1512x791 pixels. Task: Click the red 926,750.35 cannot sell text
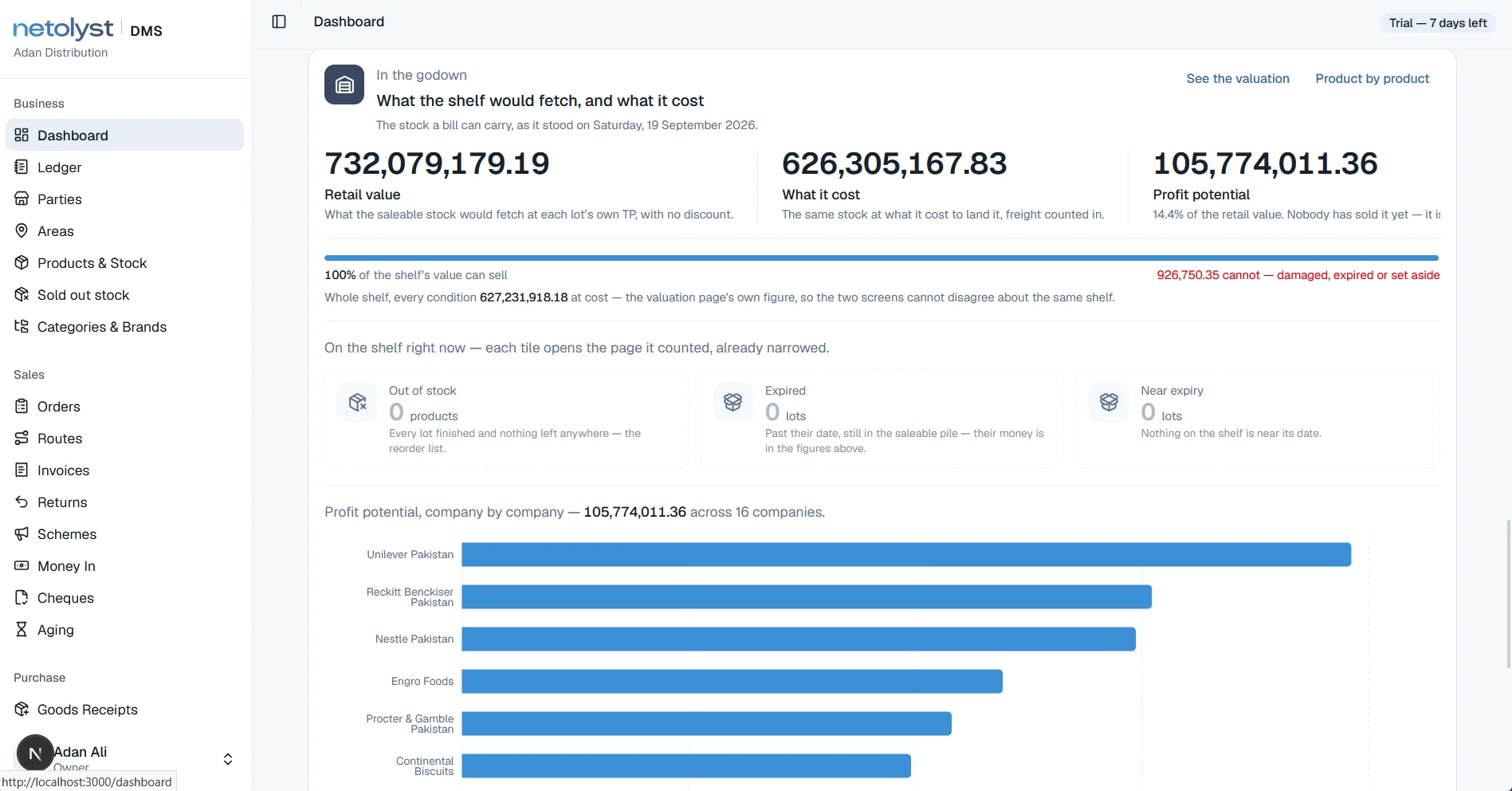(x=1298, y=275)
